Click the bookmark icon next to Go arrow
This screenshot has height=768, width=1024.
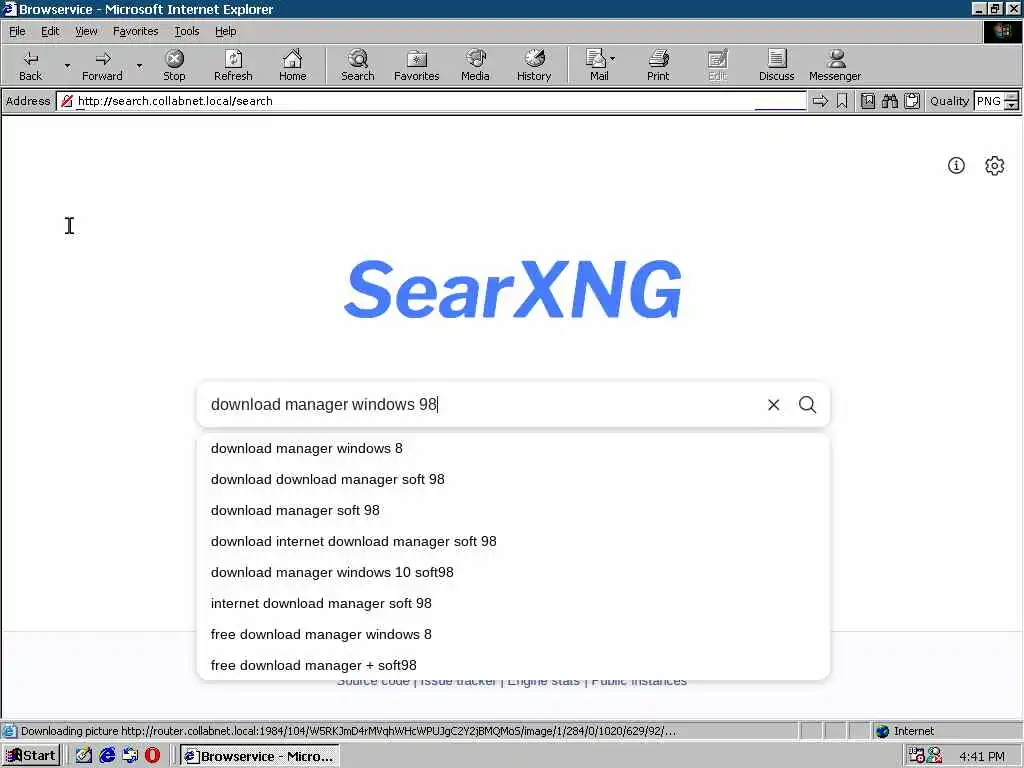coord(842,101)
